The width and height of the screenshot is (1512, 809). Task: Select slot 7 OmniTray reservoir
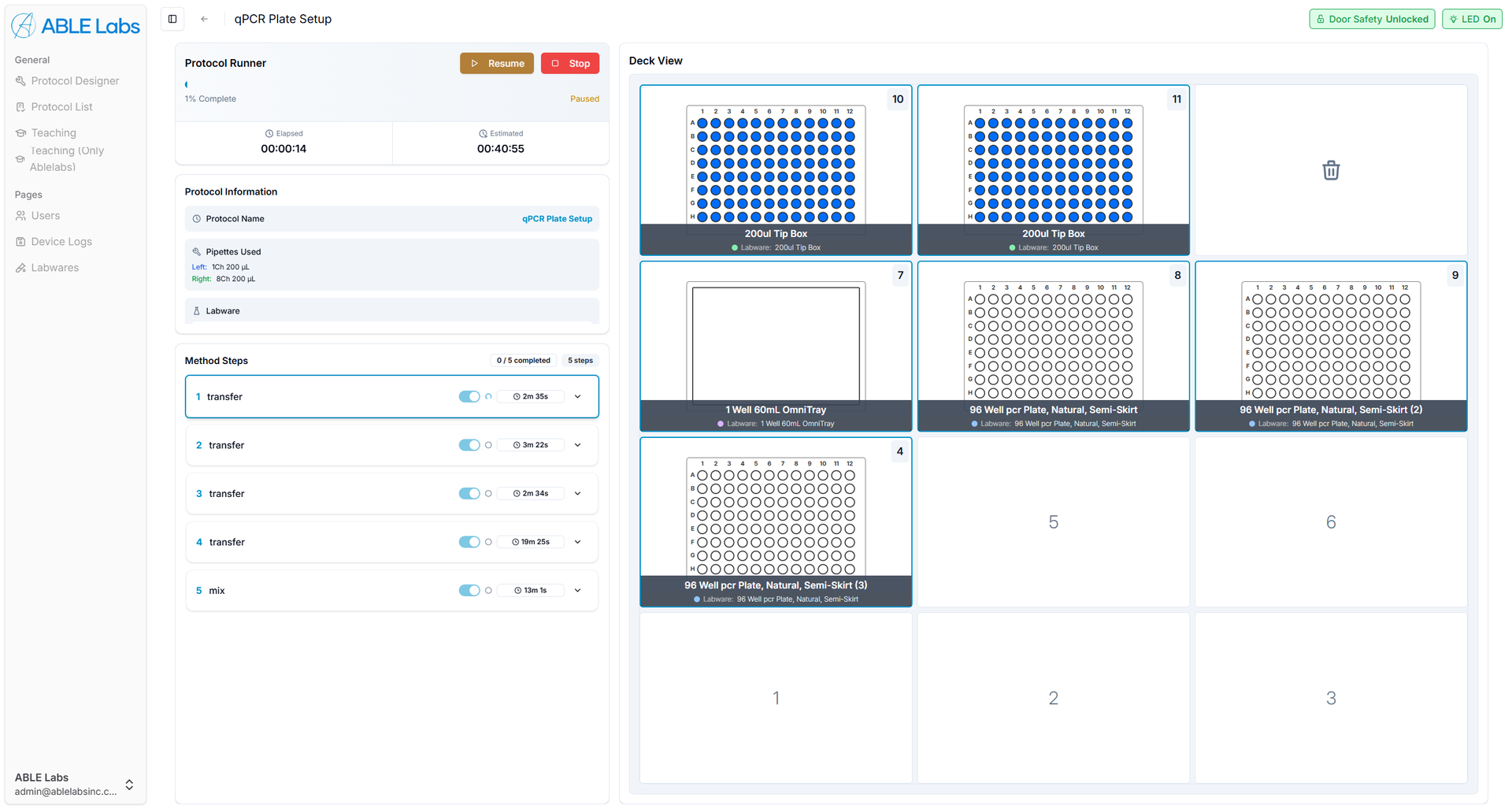(x=776, y=346)
